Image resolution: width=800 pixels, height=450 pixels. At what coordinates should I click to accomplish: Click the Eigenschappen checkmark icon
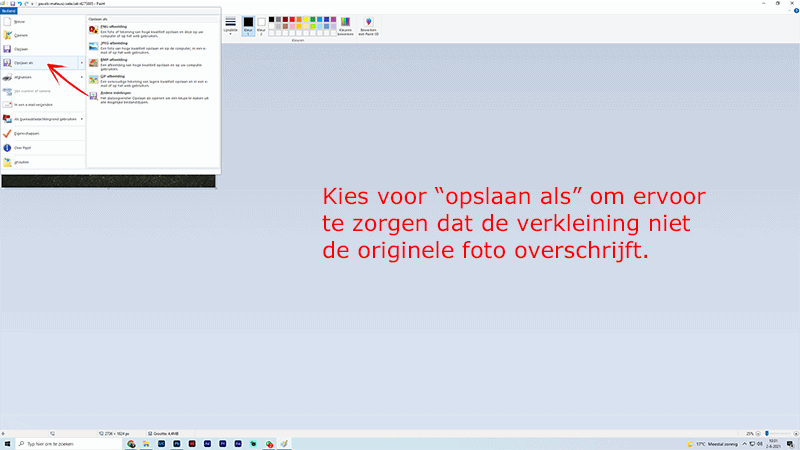pos(7,133)
